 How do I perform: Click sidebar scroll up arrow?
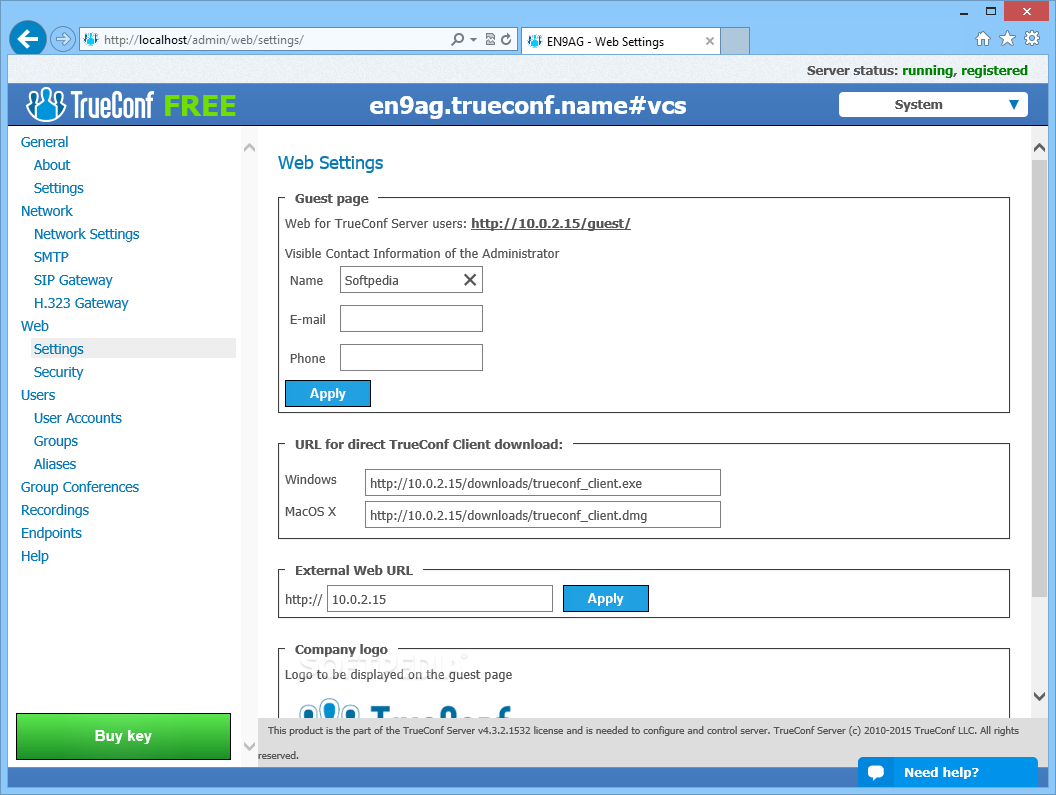(x=249, y=148)
